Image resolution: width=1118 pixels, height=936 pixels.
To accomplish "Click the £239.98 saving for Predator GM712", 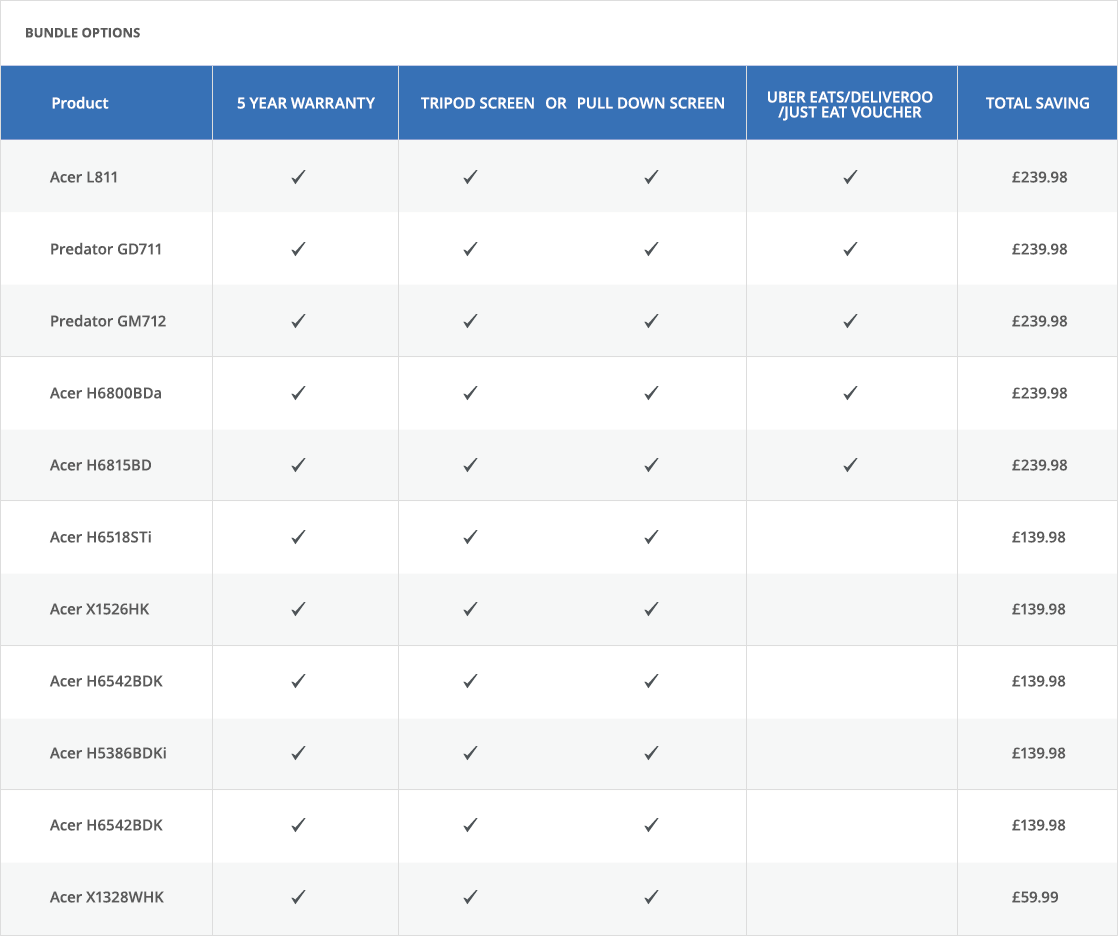I will point(1040,321).
